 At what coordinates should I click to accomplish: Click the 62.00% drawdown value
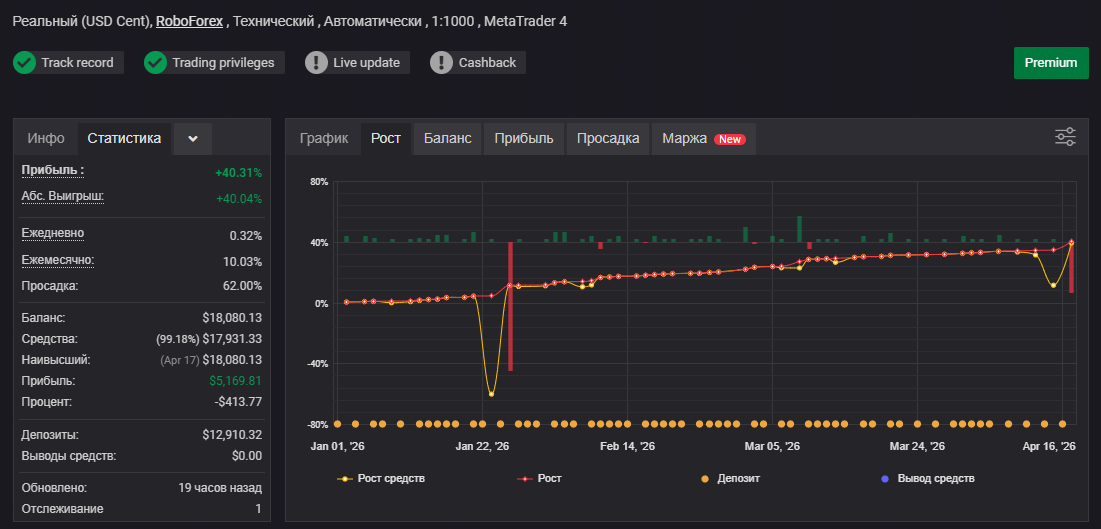click(244, 286)
